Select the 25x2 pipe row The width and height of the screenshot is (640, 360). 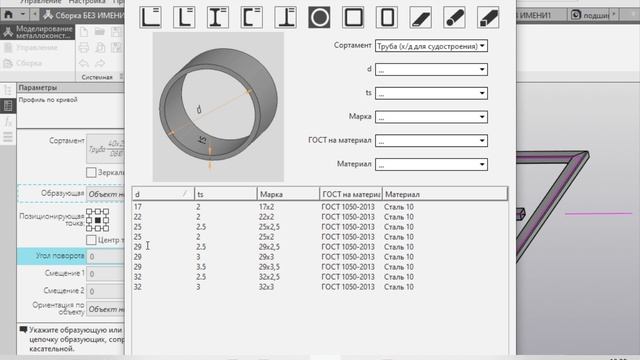[x=320, y=237]
